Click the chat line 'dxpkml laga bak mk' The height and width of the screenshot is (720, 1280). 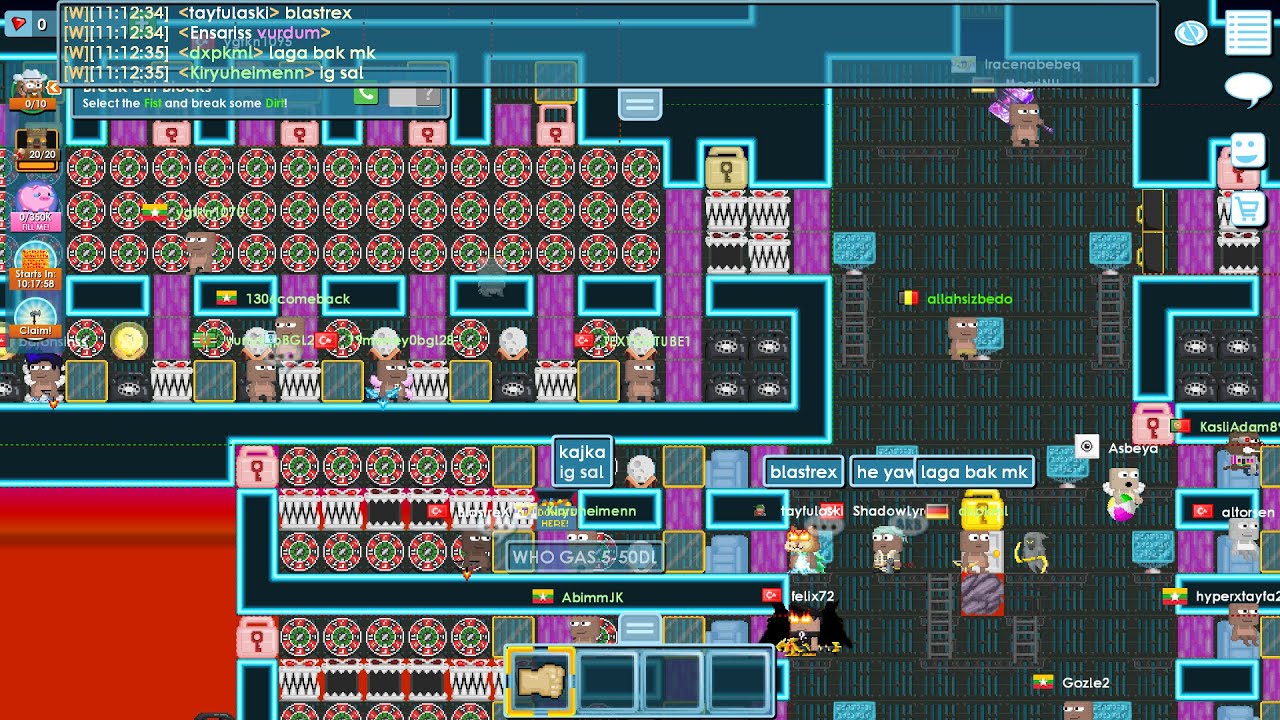tap(219, 53)
